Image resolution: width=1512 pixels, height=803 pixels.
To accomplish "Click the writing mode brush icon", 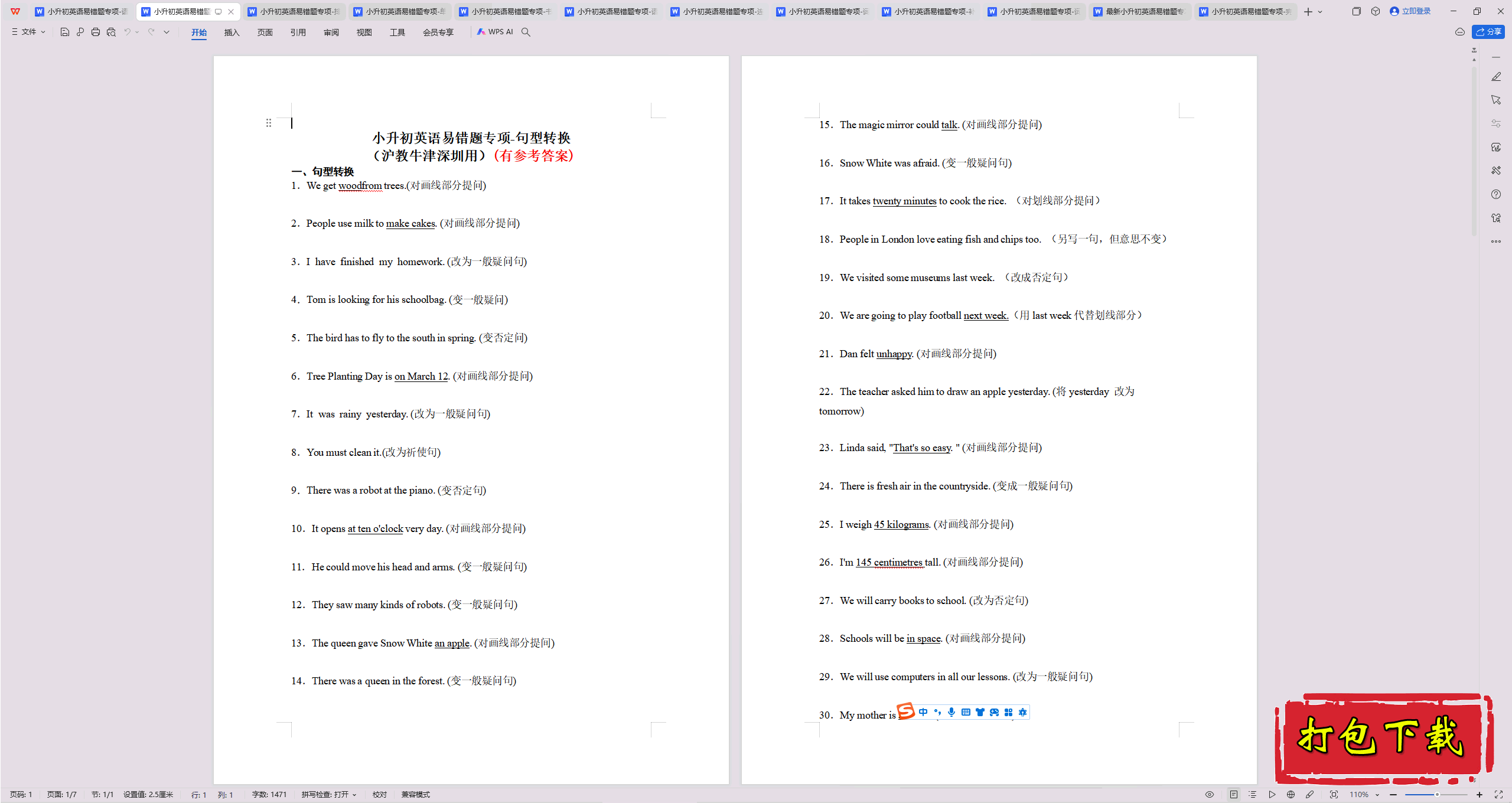I will click(x=1309, y=795).
